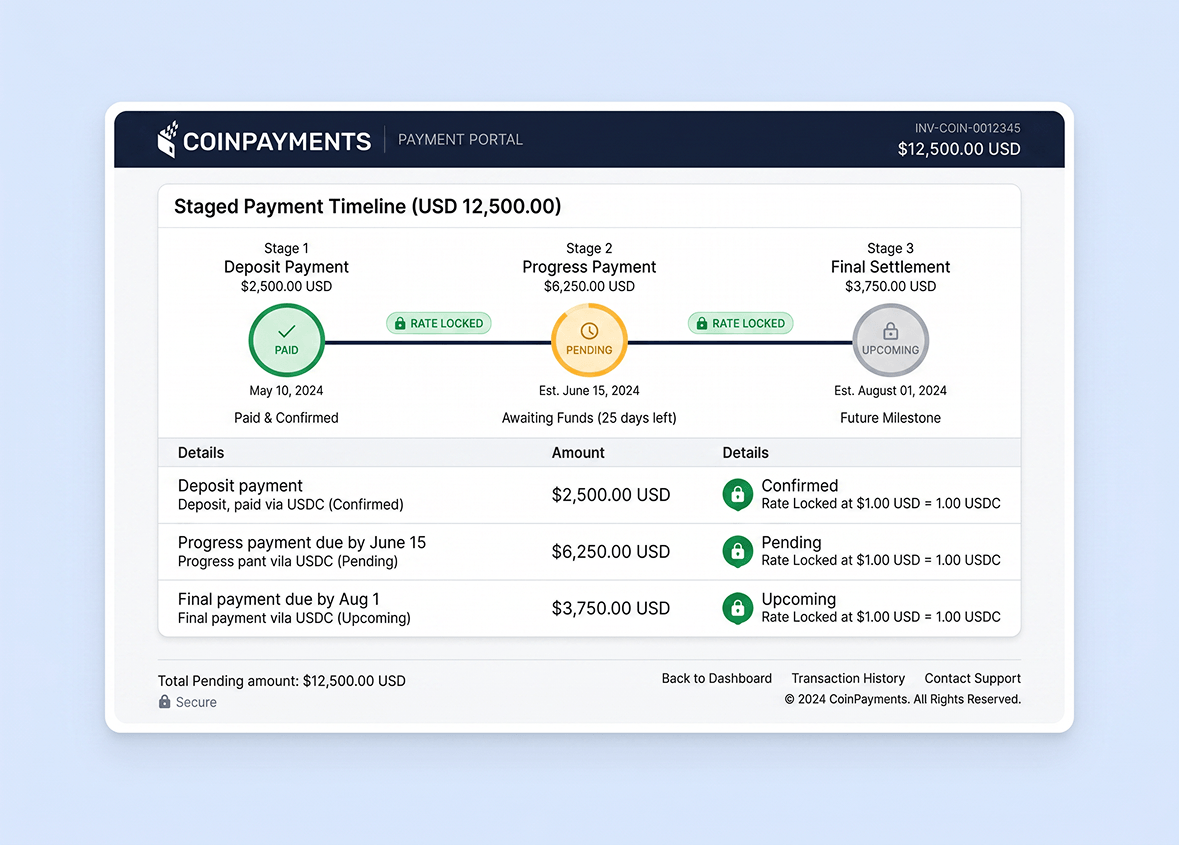Click Pending status in progress row
Viewport: 1179px width, 845px height.
(791, 543)
